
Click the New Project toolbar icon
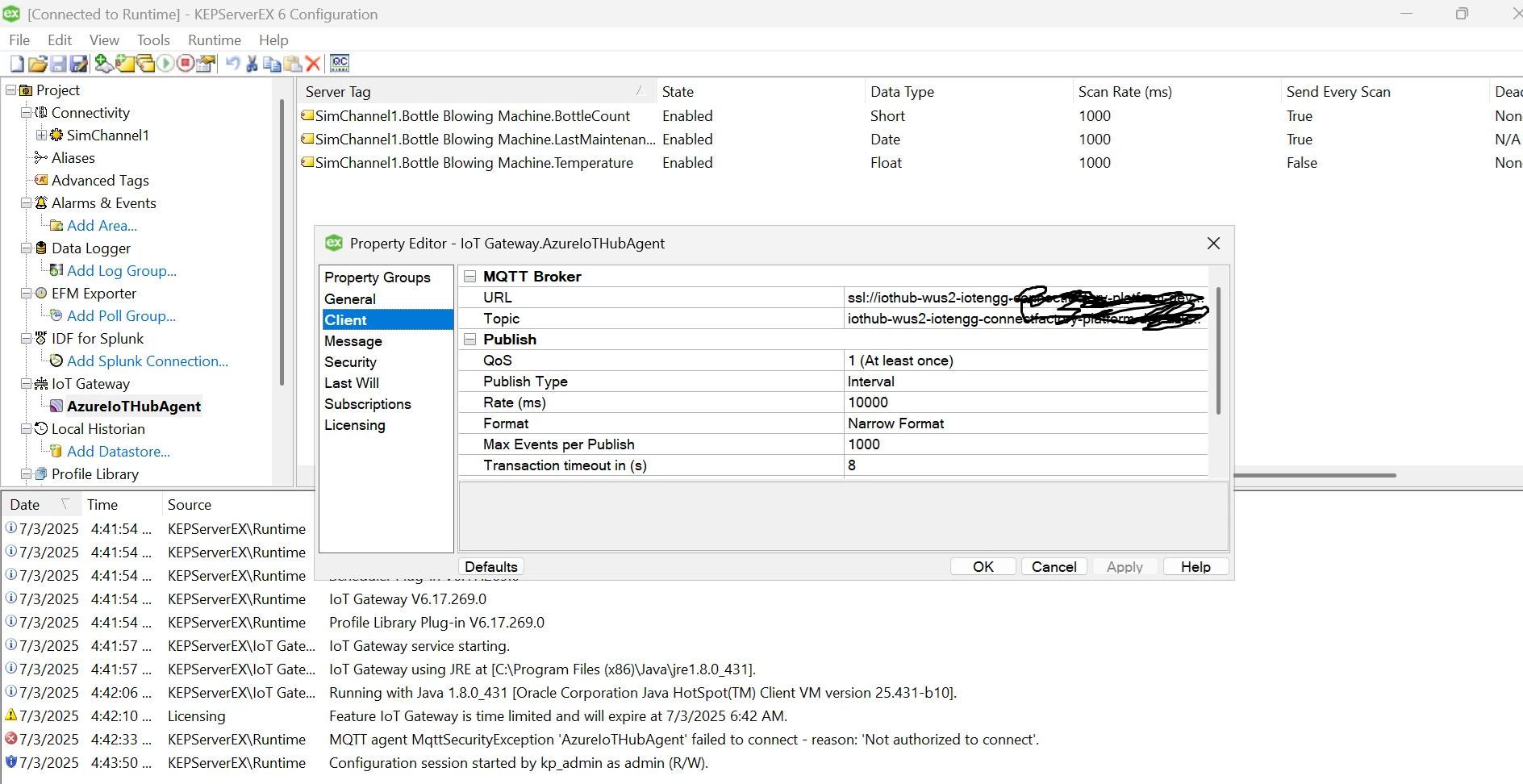tap(17, 64)
